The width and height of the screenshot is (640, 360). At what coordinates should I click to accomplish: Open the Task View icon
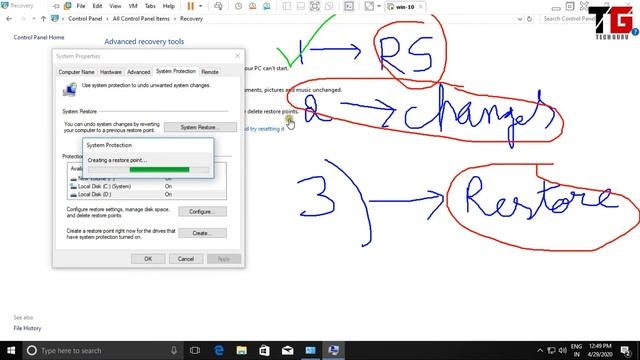coord(195,351)
